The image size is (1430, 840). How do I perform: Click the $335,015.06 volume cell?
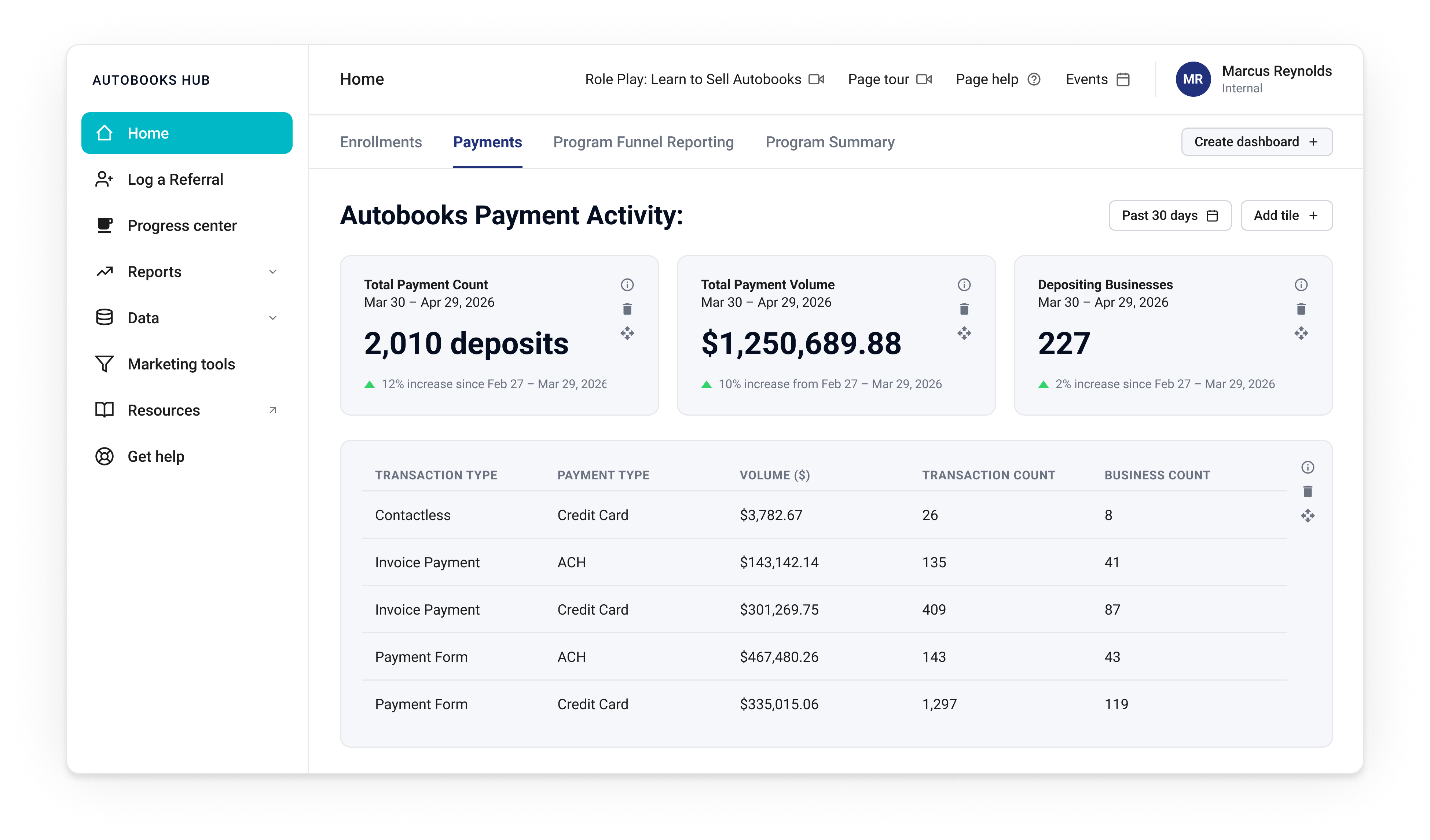click(x=778, y=704)
